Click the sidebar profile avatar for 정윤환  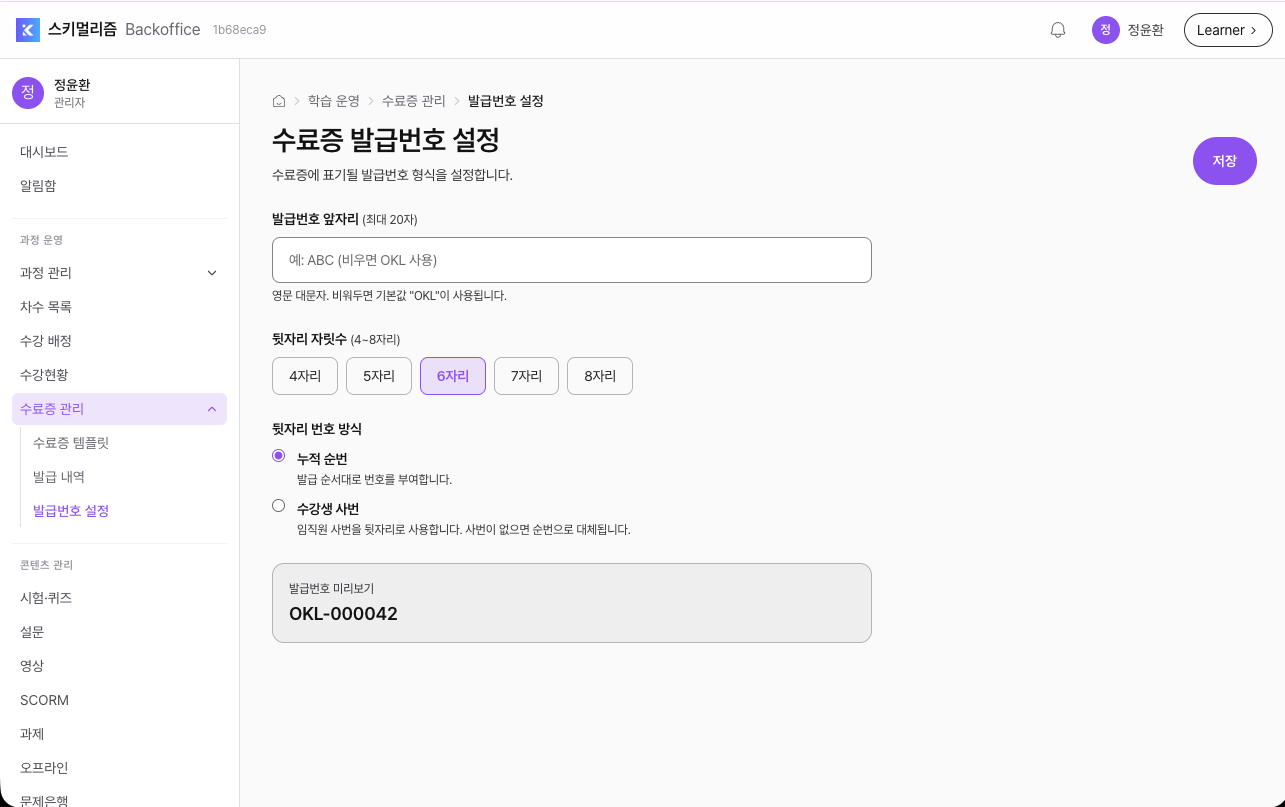pyautogui.click(x=28, y=92)
